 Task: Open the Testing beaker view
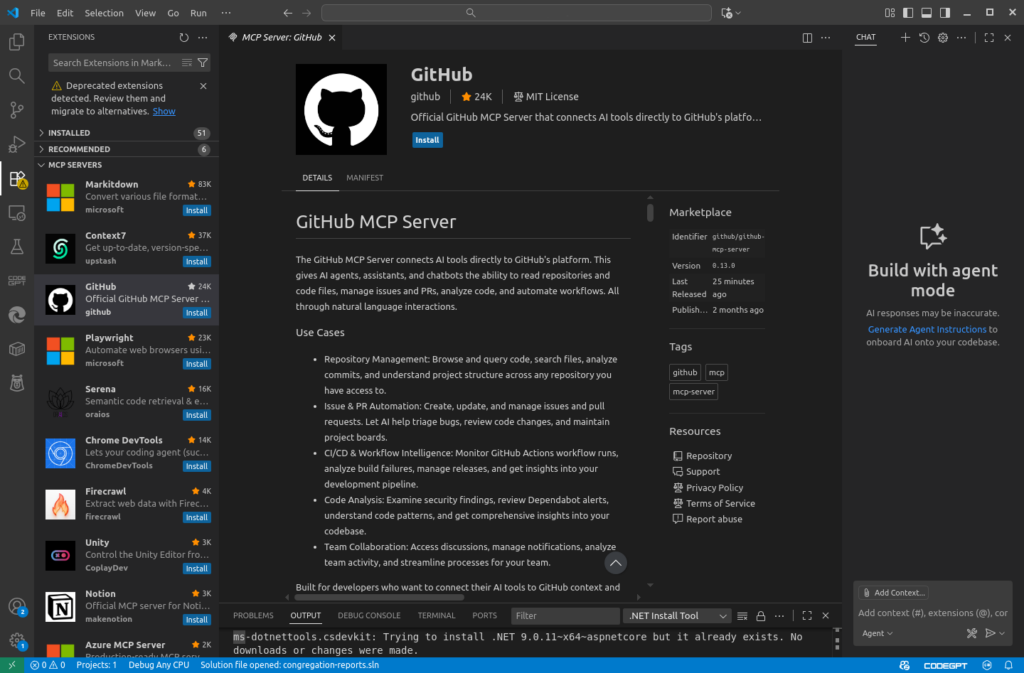tap(16, 244)
